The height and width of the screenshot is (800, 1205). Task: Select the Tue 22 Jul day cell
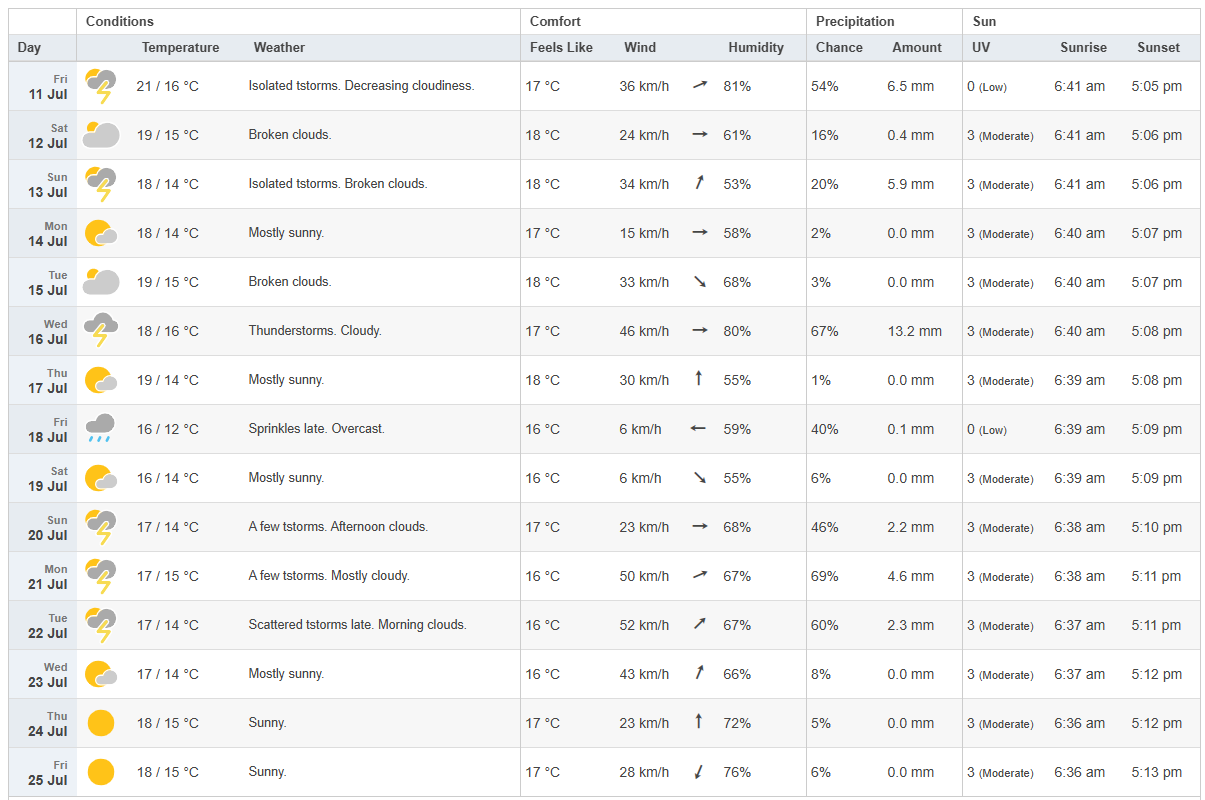click(x=43, y=625)
